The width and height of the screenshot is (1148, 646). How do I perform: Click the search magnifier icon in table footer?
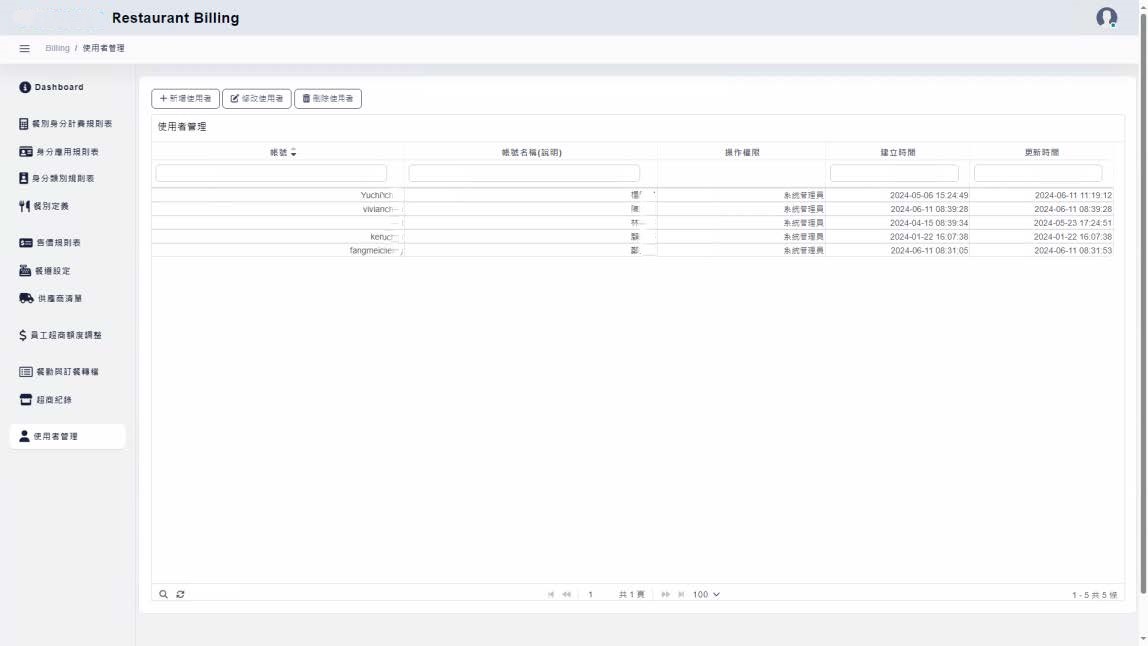[164, 594]
